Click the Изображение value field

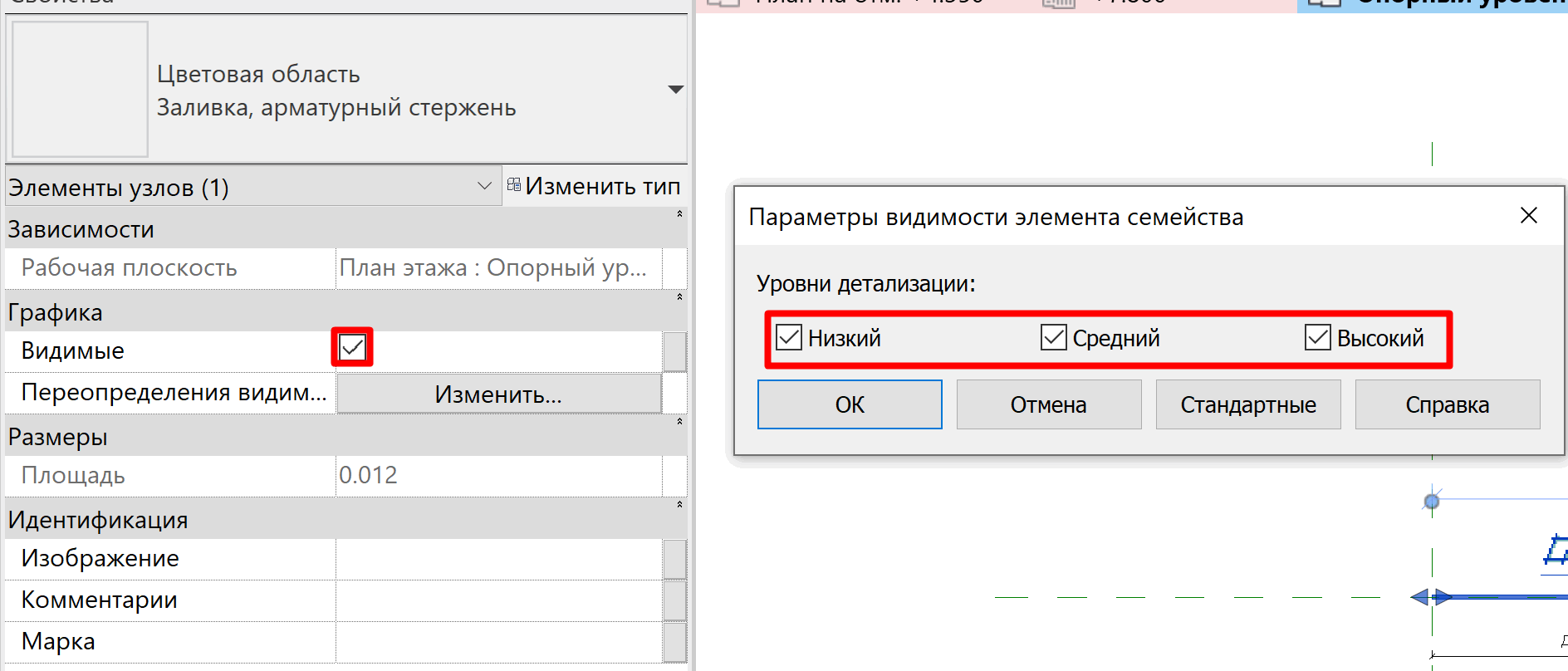point(499,559)
